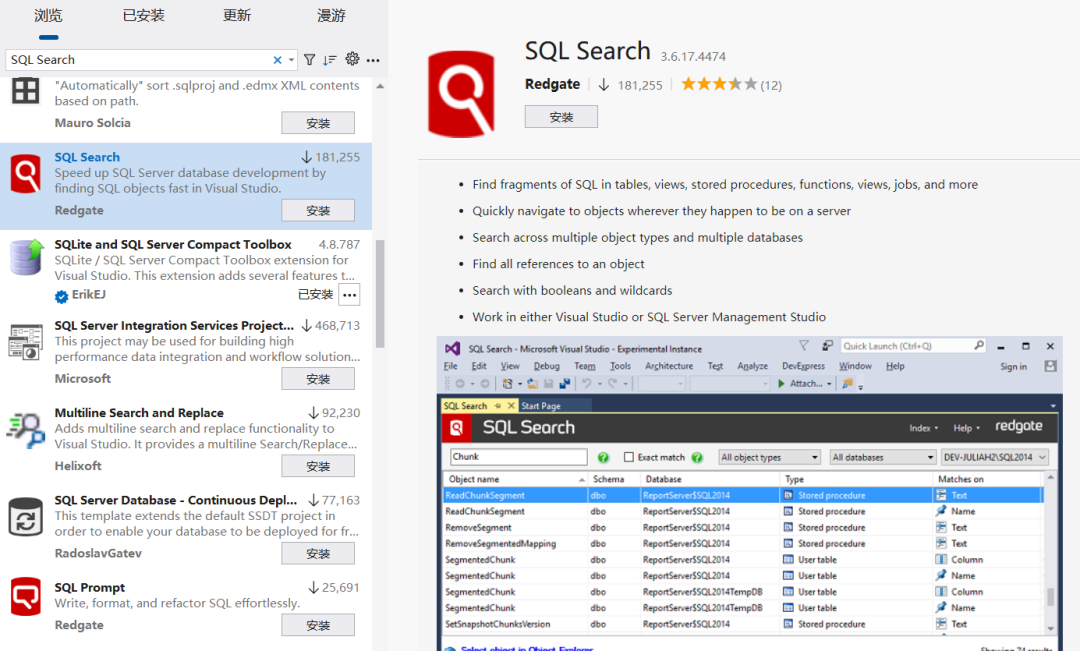The image size is (1080, 651).
Task: Install the RadoslavGatev extension
Action: click(x=318, y=554)
